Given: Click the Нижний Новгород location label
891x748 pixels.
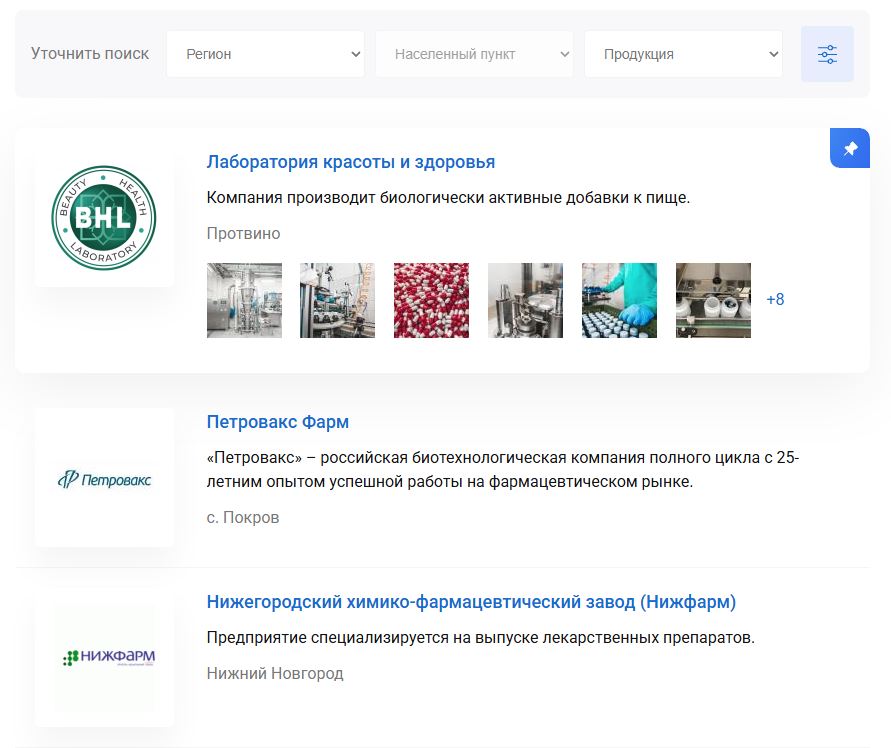Looking at the screenshot, I should [274, 673].
